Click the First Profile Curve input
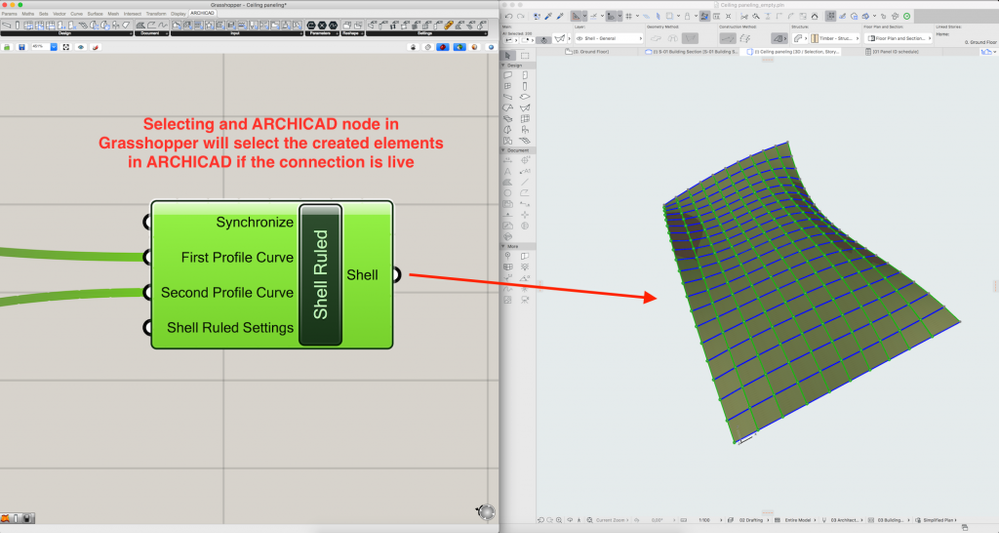Screen dimensions: 999x533 pos(237,257)
